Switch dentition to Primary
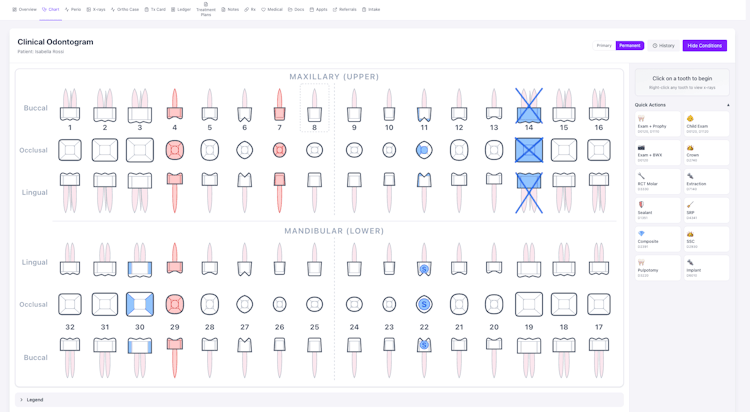Image resolution: width=750 pixels, height=412 pixels. pyautogui.click(x=604, y=45)
